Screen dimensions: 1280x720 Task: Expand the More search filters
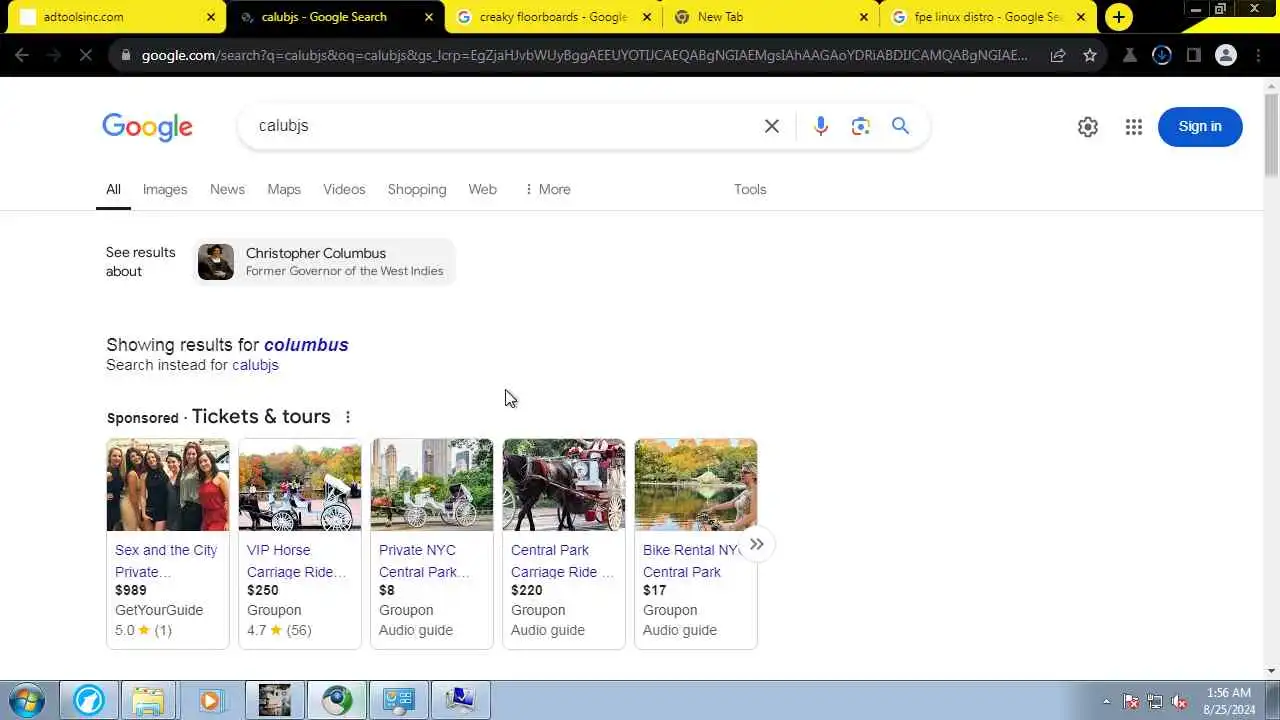(547, 189)
